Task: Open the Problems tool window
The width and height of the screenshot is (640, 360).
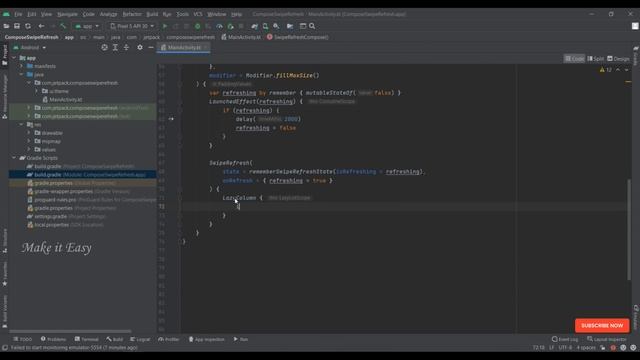Action: (53, 340)
